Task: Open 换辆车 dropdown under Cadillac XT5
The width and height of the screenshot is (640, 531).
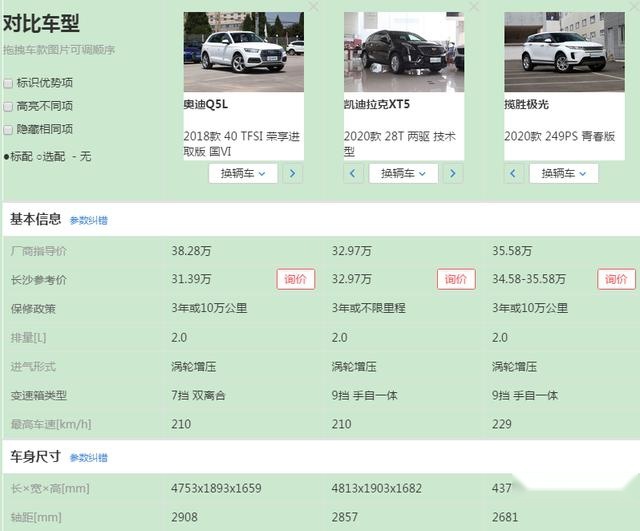Action: pyautogui.click(x=404, y=173)
